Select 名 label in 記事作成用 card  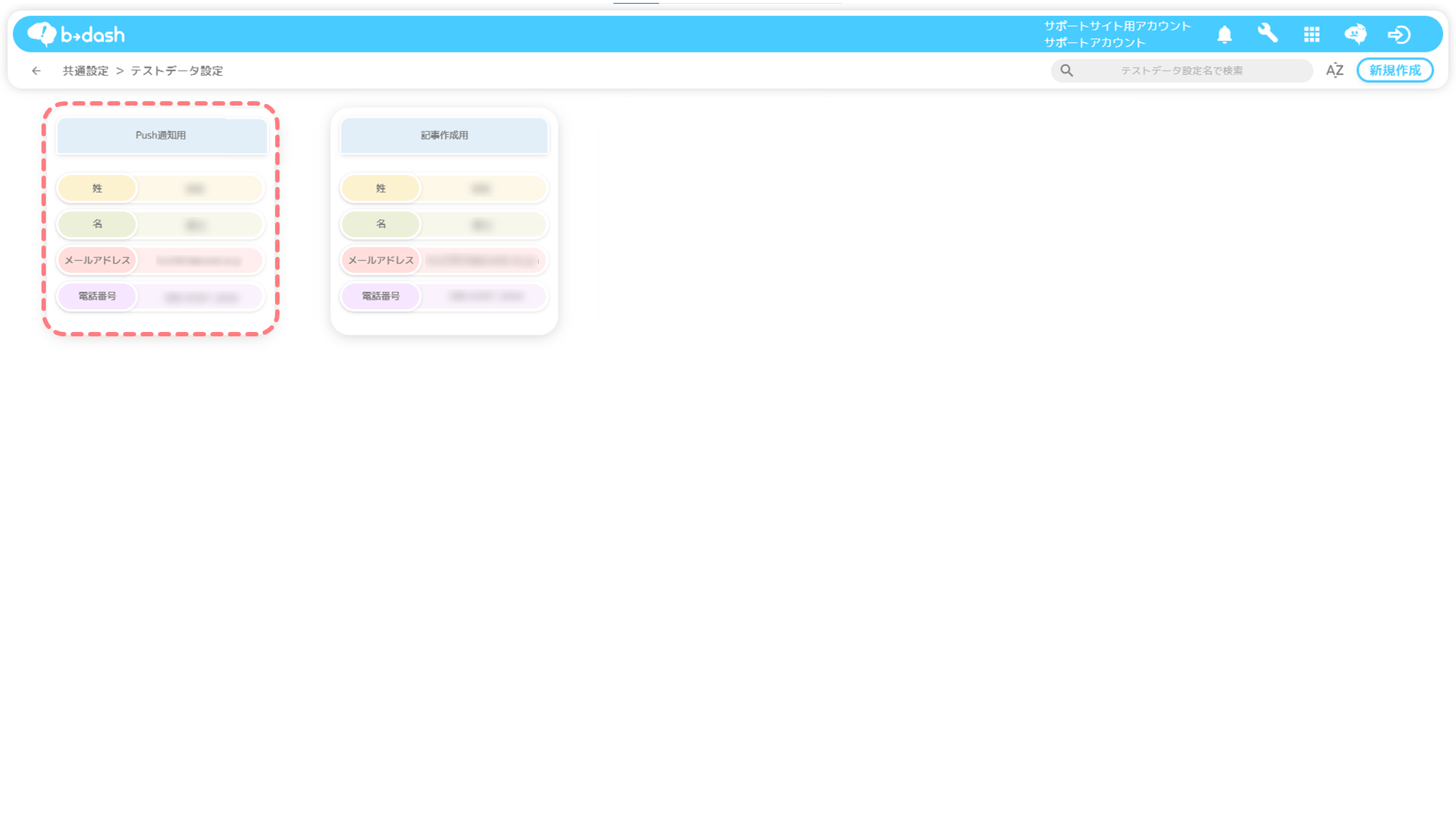381,224
